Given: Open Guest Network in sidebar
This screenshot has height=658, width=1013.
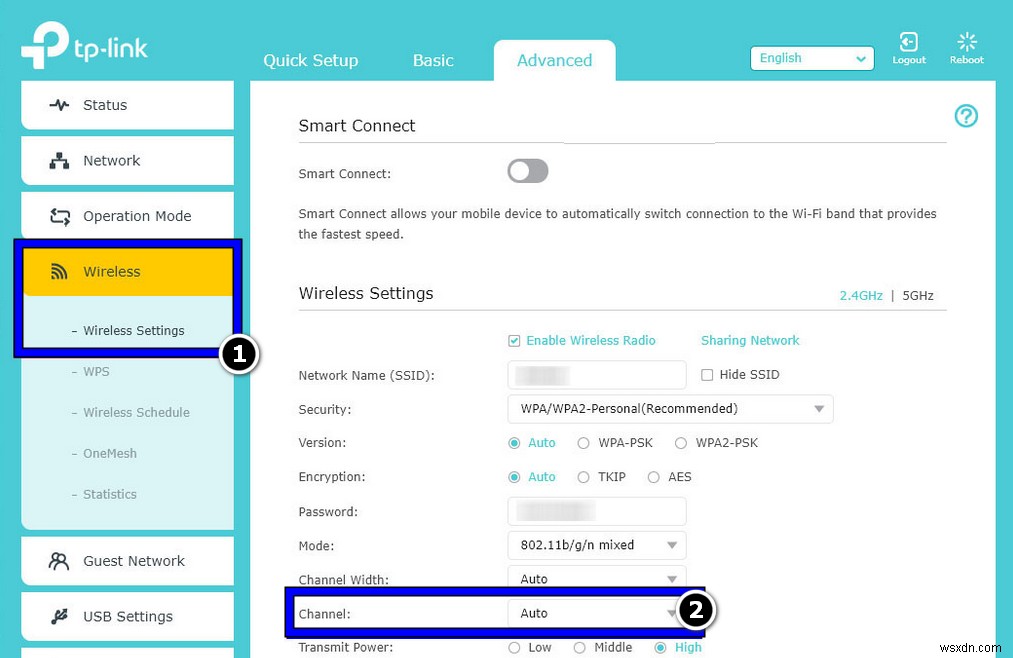Looking at the screenshot, I should (127, 561).
